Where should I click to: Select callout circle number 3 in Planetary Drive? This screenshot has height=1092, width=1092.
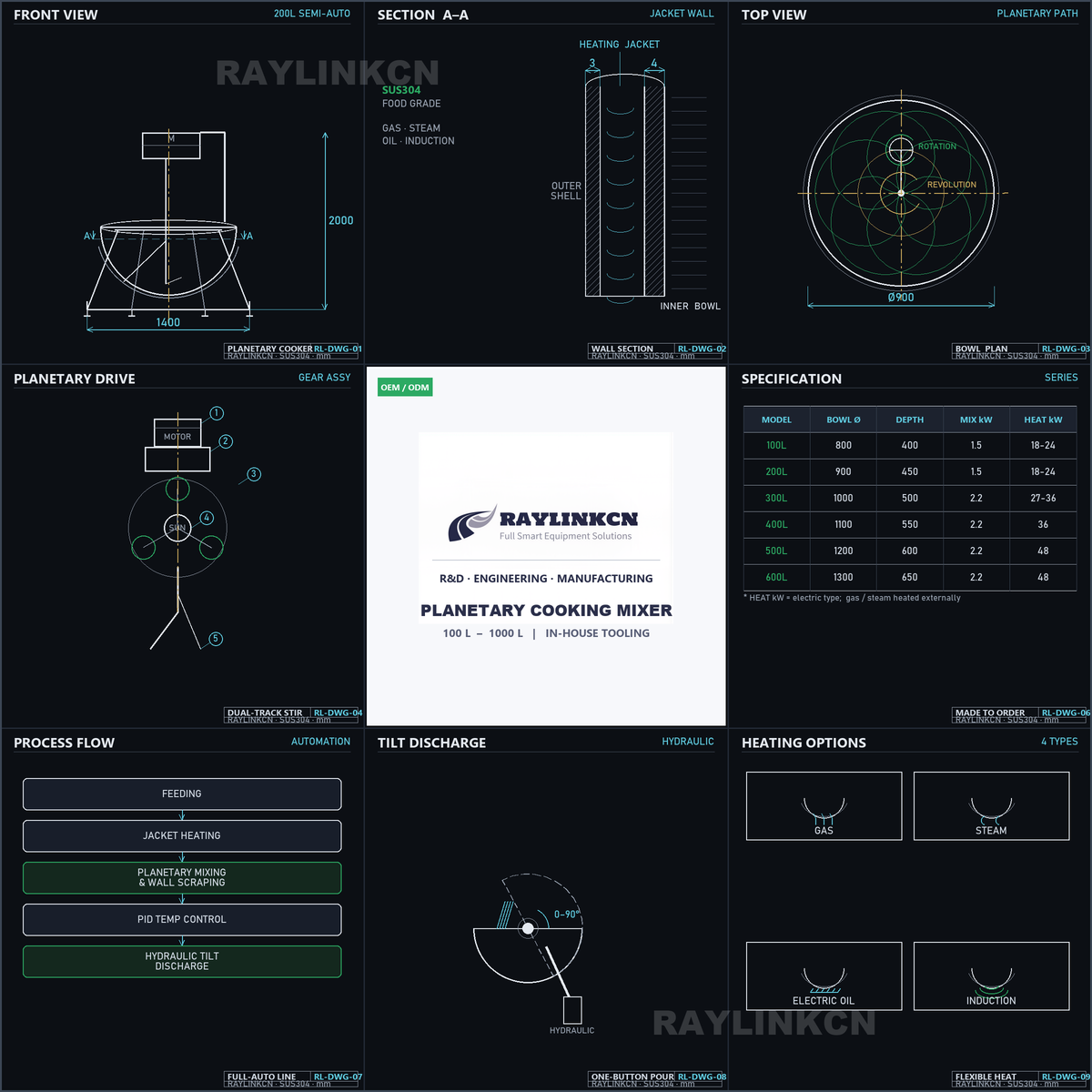point(254,474)
